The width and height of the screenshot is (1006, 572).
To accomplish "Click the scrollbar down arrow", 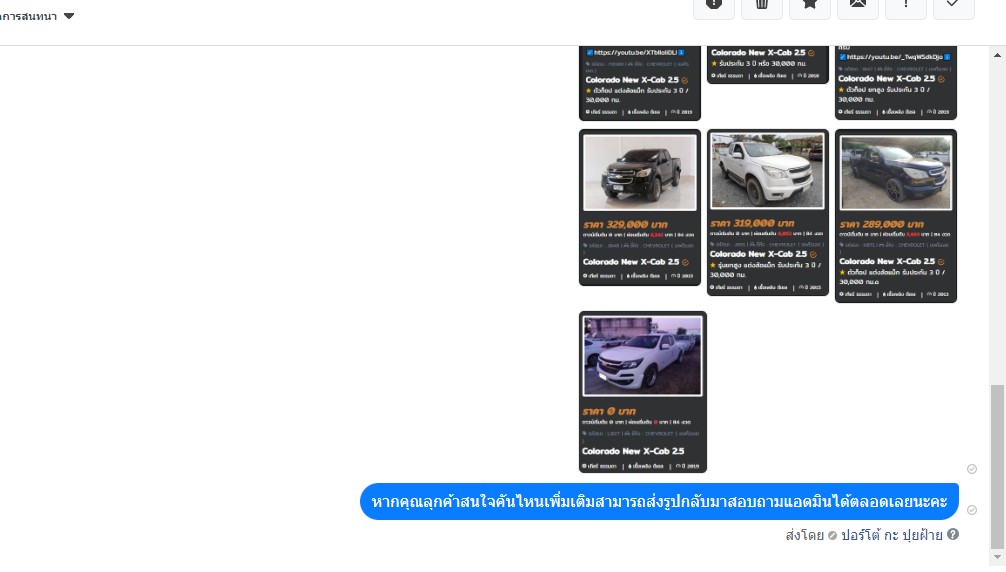I will coord(997,557).
